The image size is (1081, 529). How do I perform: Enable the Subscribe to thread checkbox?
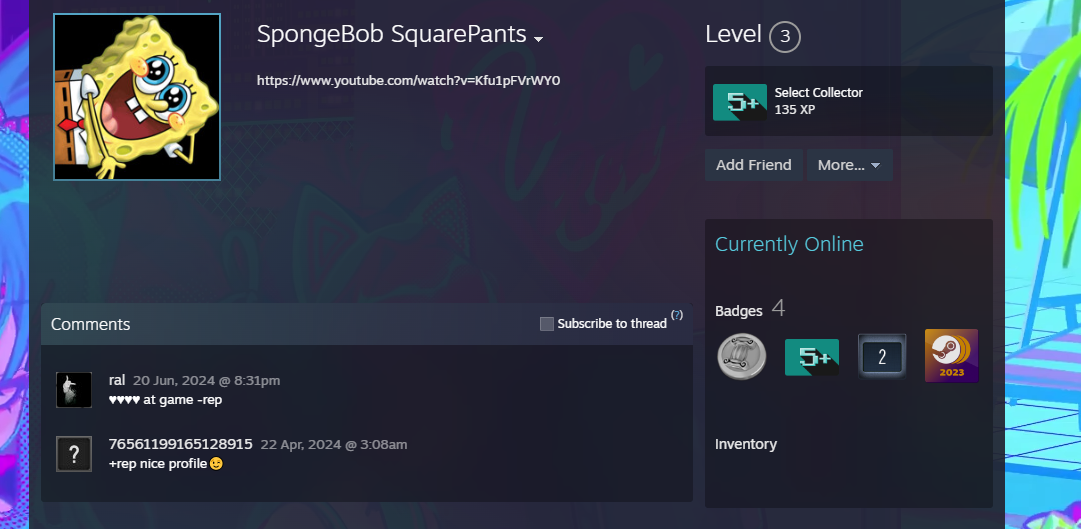(547, 323)
